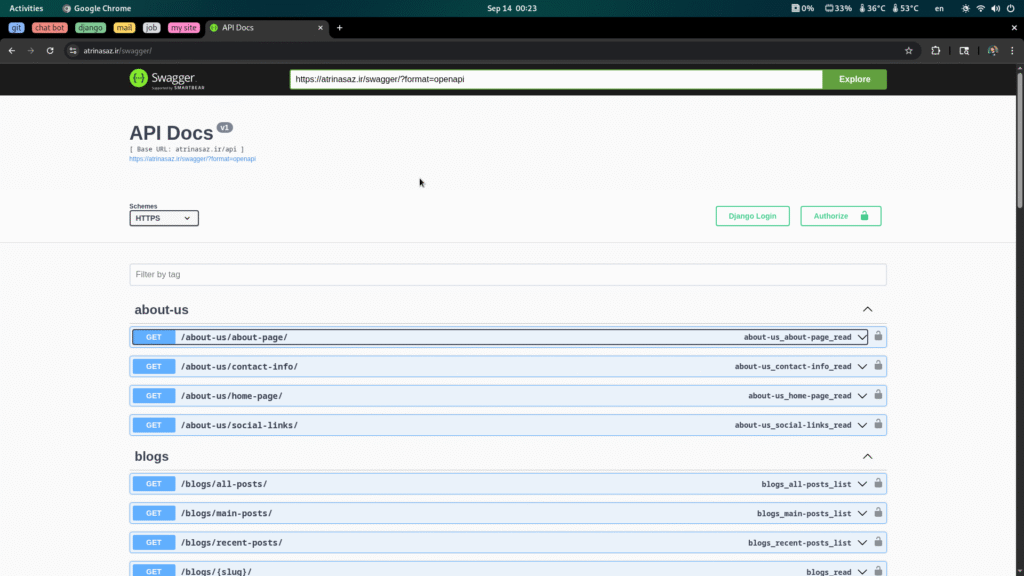The width and height of the screenshot is (1024, 576).
Task: Open the chat bot tab group
Action: (x=49, y=28)
